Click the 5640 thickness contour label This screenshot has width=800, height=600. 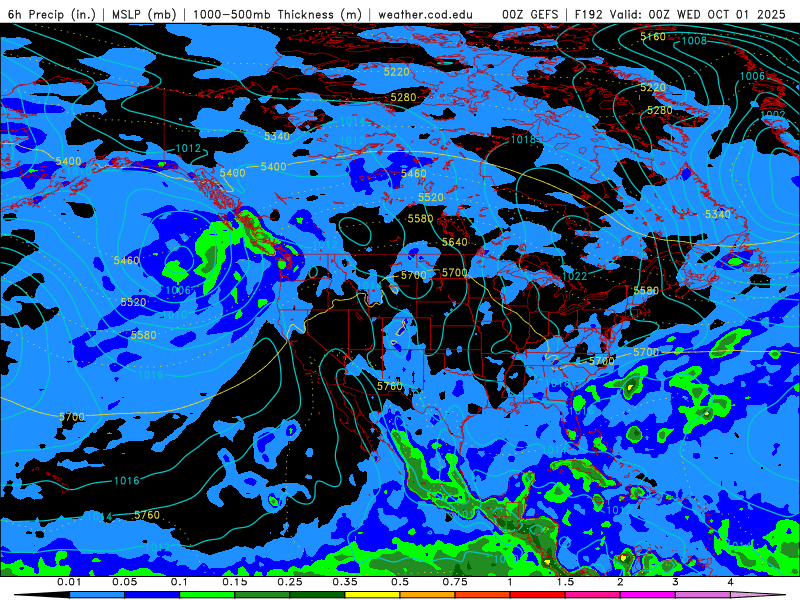coord(455,242)
